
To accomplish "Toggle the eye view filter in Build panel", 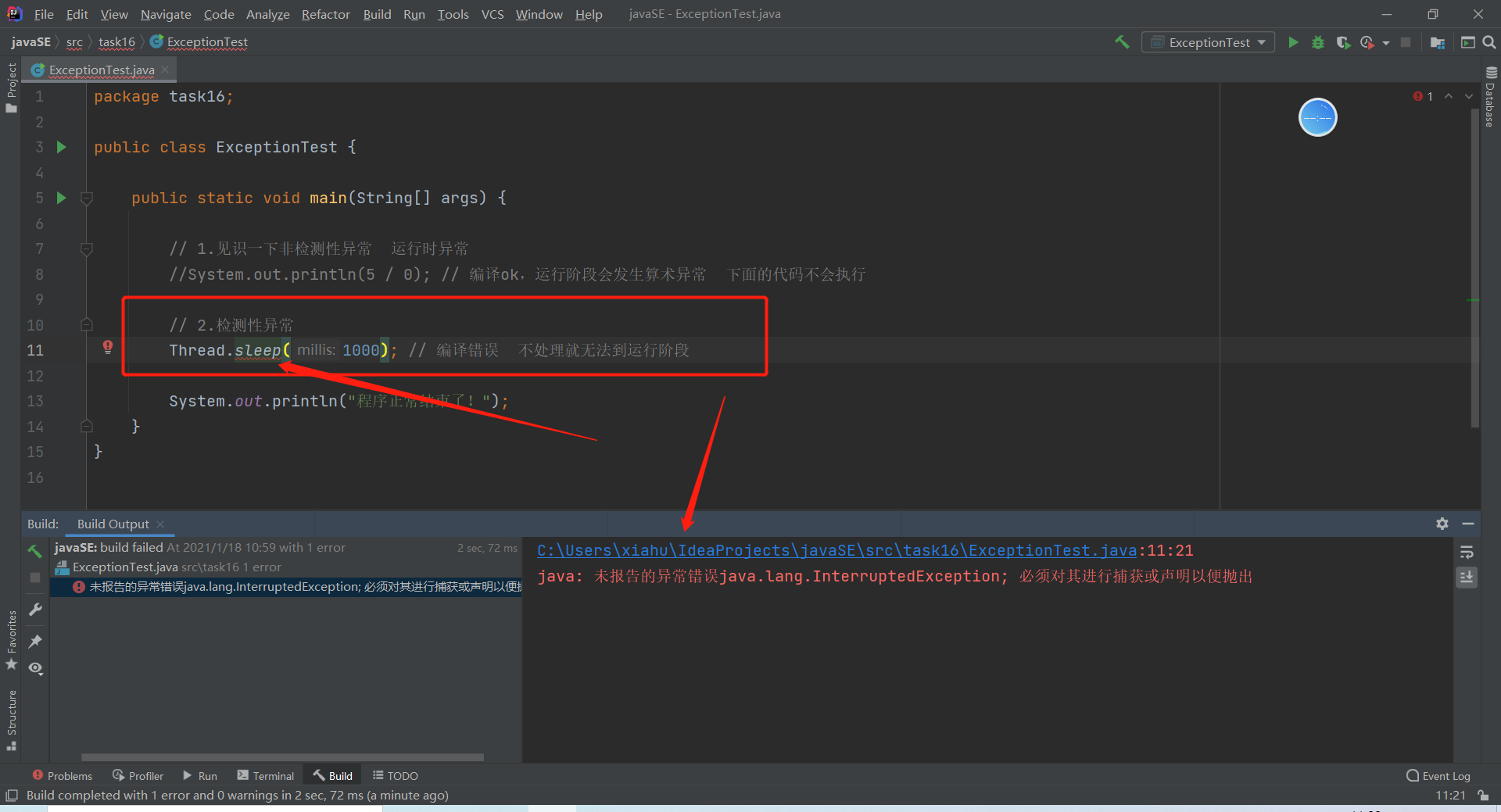I will (x=35, y=668).
